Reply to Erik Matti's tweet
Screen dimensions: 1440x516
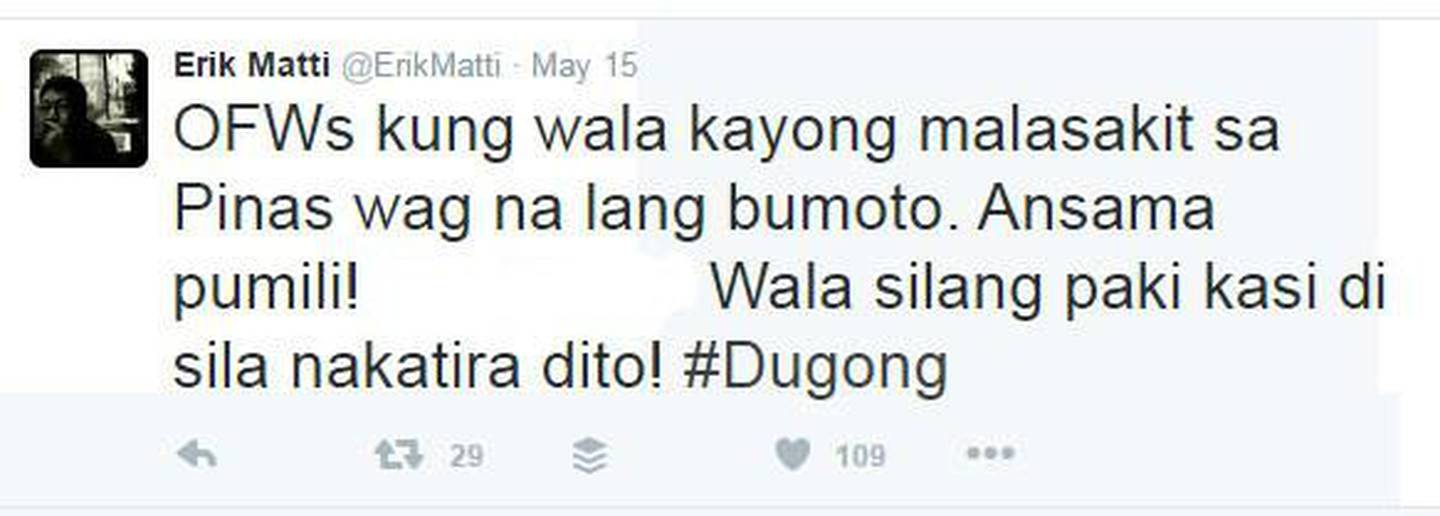197,456
